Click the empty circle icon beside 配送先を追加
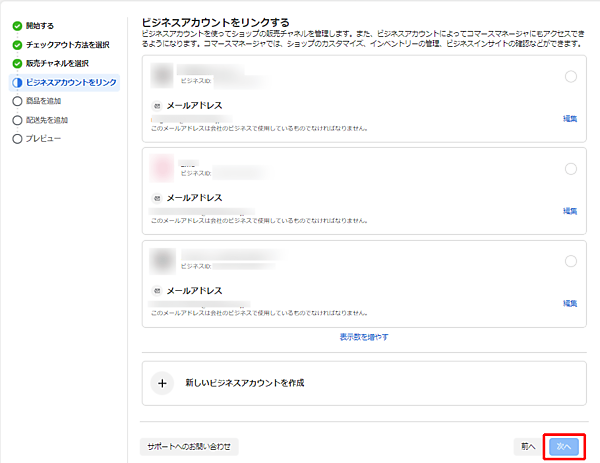 (17, 120)
